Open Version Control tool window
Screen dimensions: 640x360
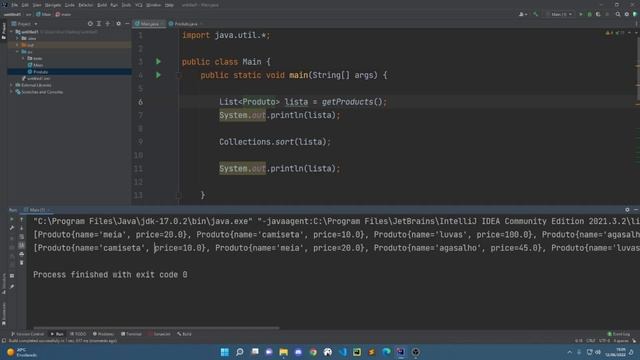coord(27,334)
